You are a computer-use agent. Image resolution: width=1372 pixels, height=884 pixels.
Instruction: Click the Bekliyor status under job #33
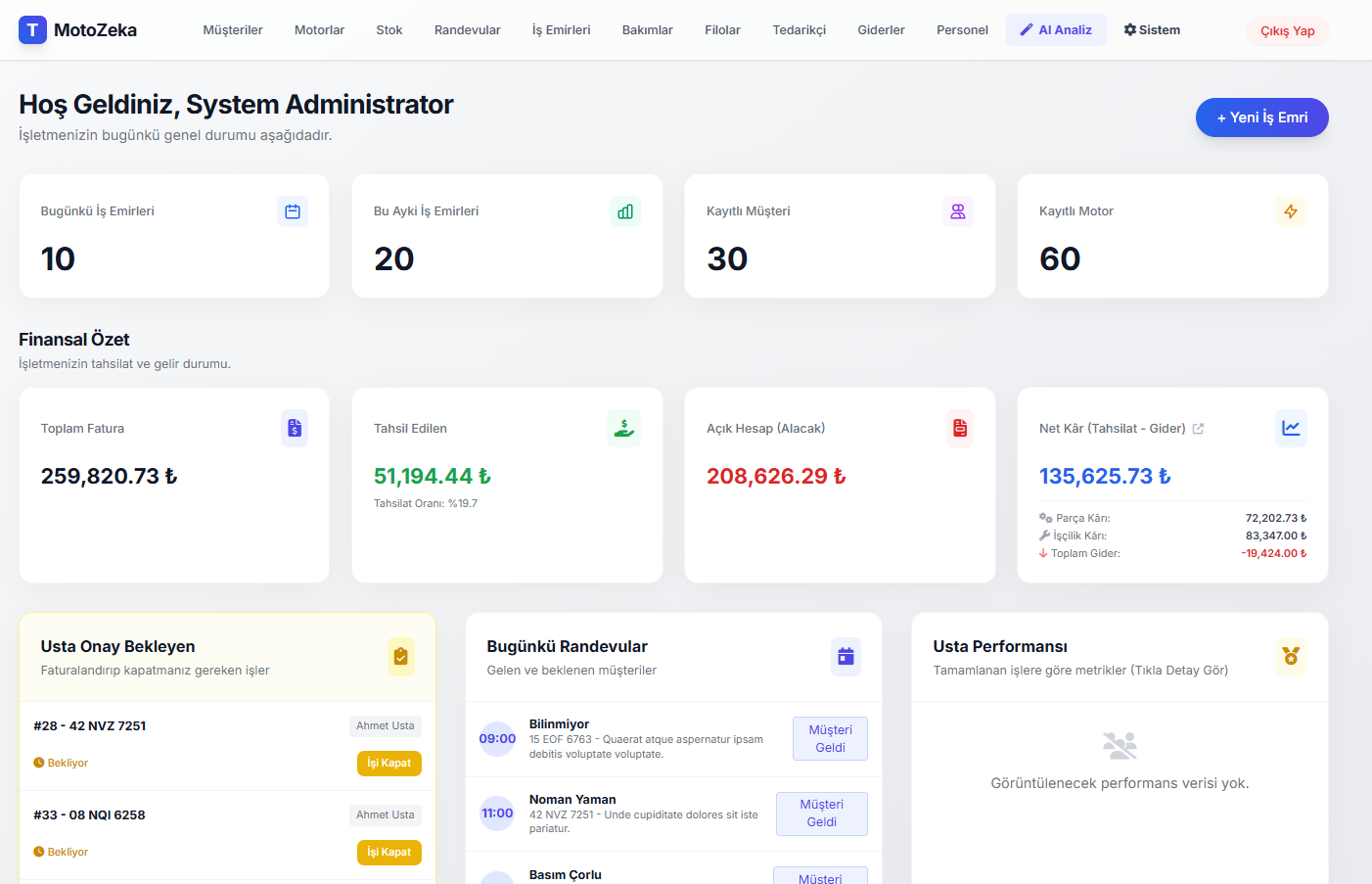coord(61,853)
